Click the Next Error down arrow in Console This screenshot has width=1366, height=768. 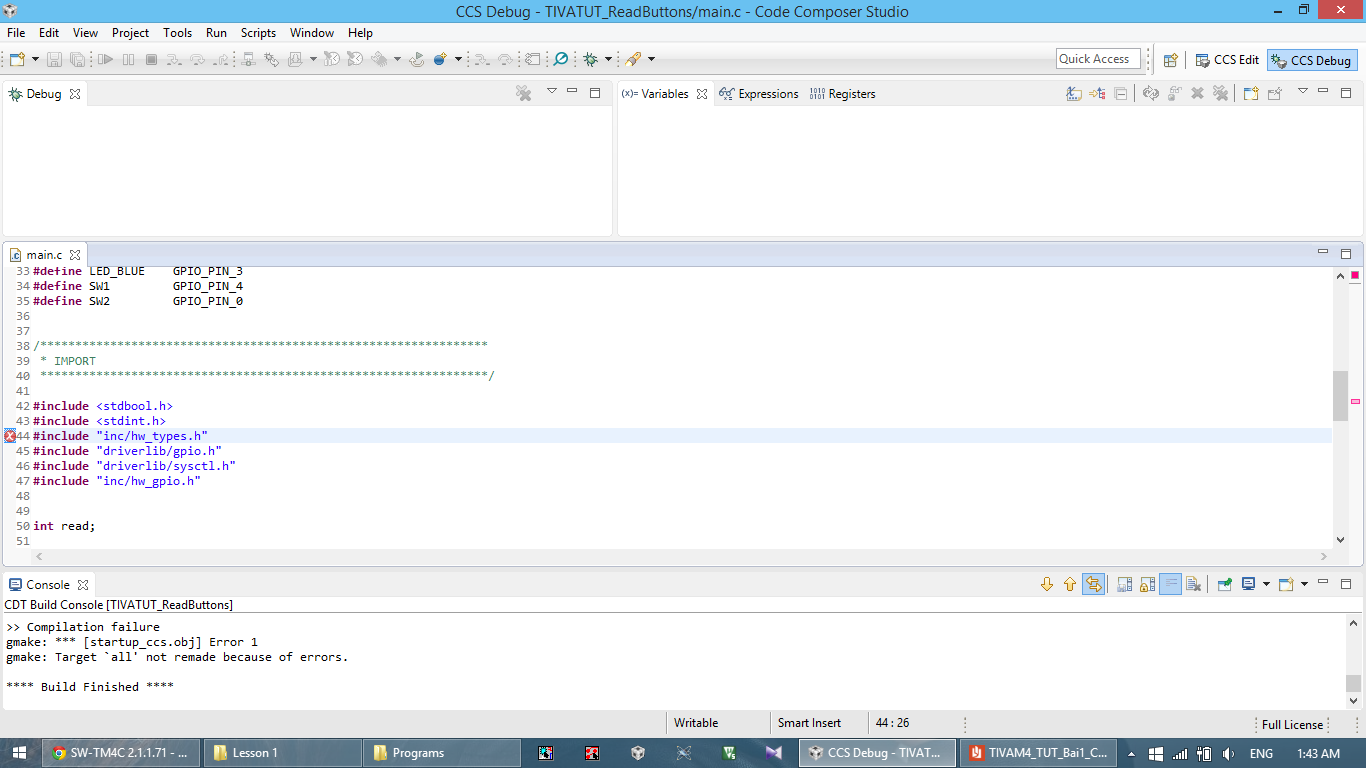(1047, 585)
